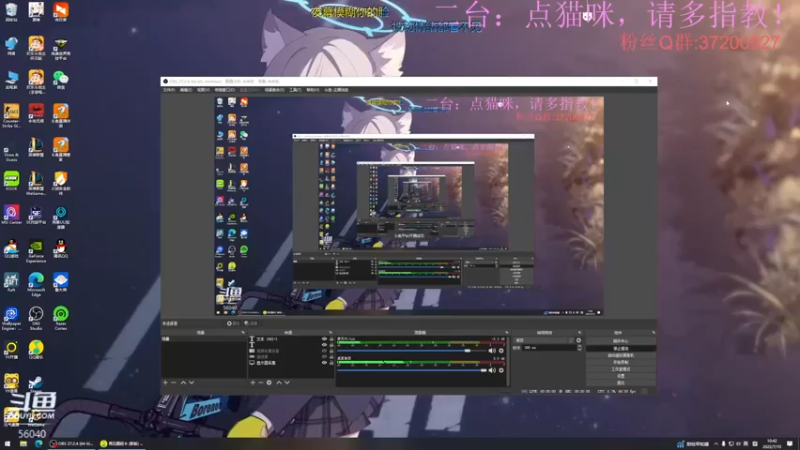The height and width of the screenshot is (450, 800).
Task: Lock the 显示器采集 source
Action: point(332,363)
